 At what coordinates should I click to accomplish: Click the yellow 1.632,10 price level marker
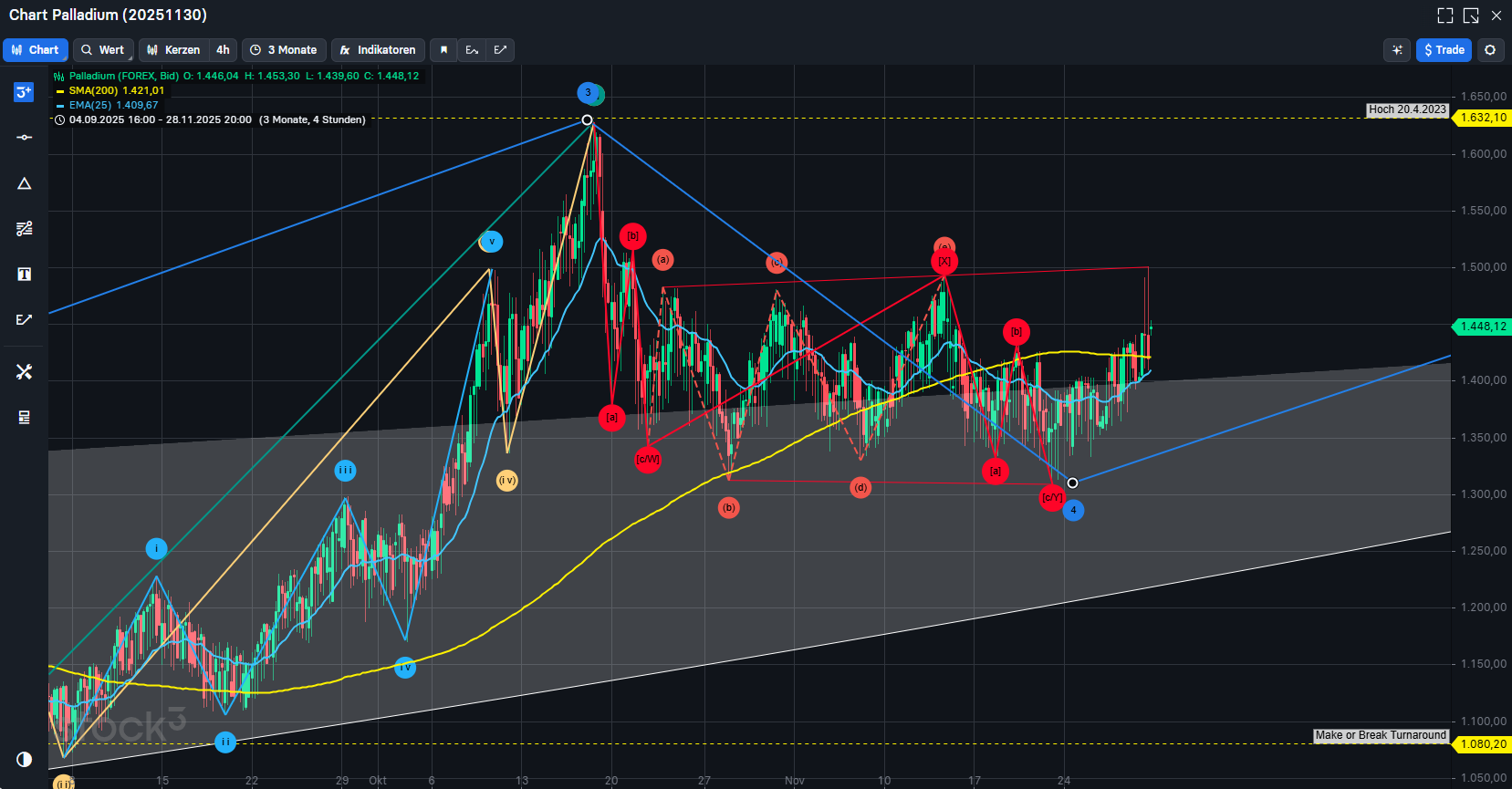tap(1482, 118)
